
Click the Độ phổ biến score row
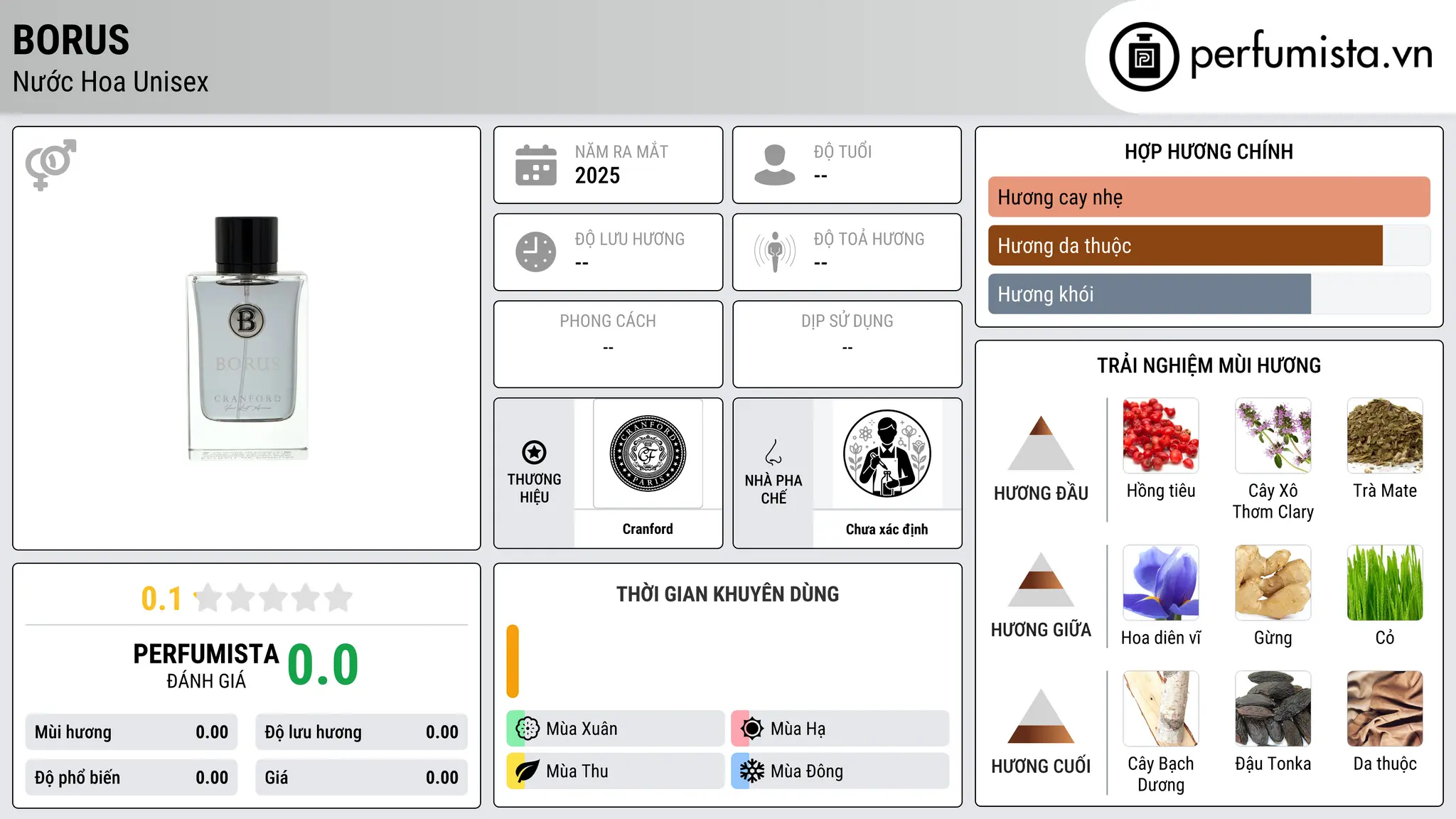coord(132,778)
